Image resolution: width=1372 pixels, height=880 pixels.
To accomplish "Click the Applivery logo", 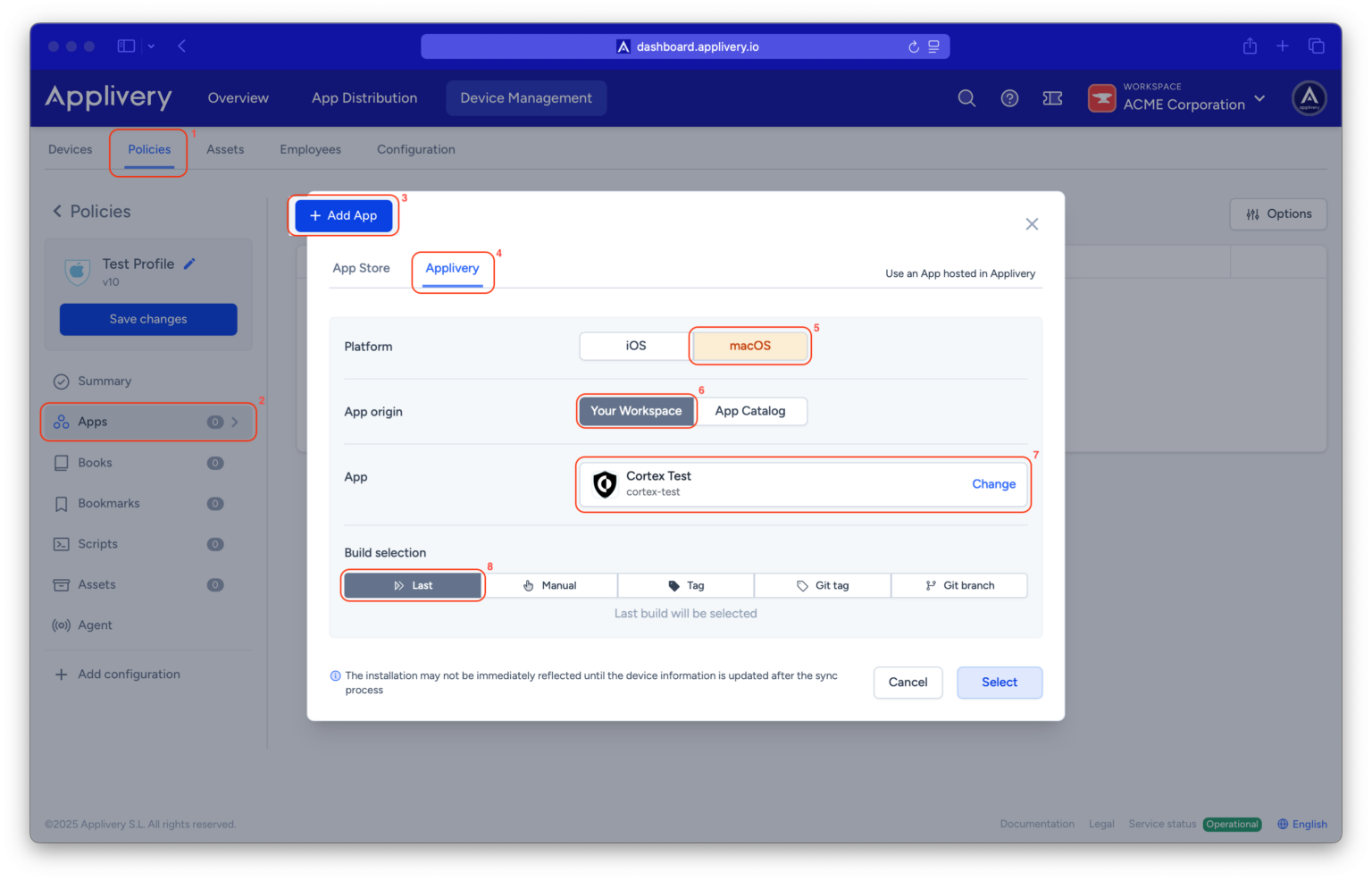I will pos(108,97).
